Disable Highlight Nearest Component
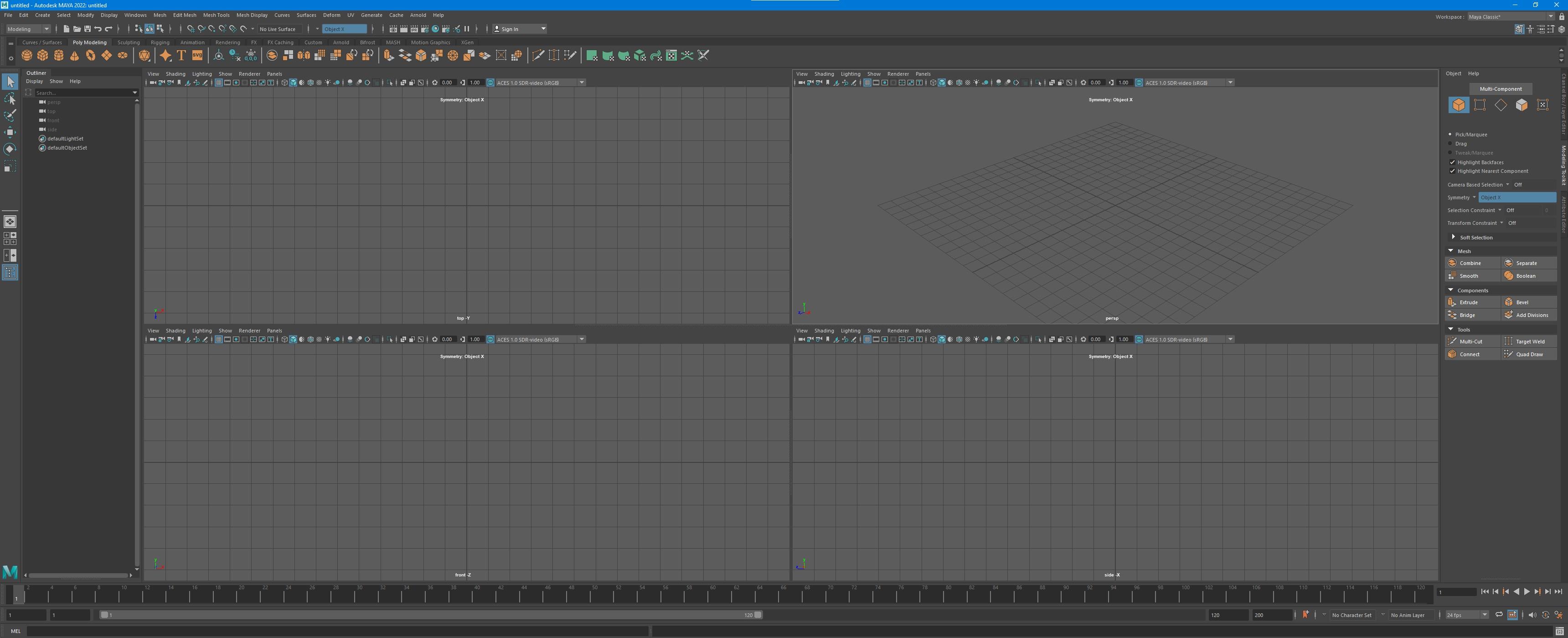The width and height of the screenshot is (1568, 638). coord(1453,171)
